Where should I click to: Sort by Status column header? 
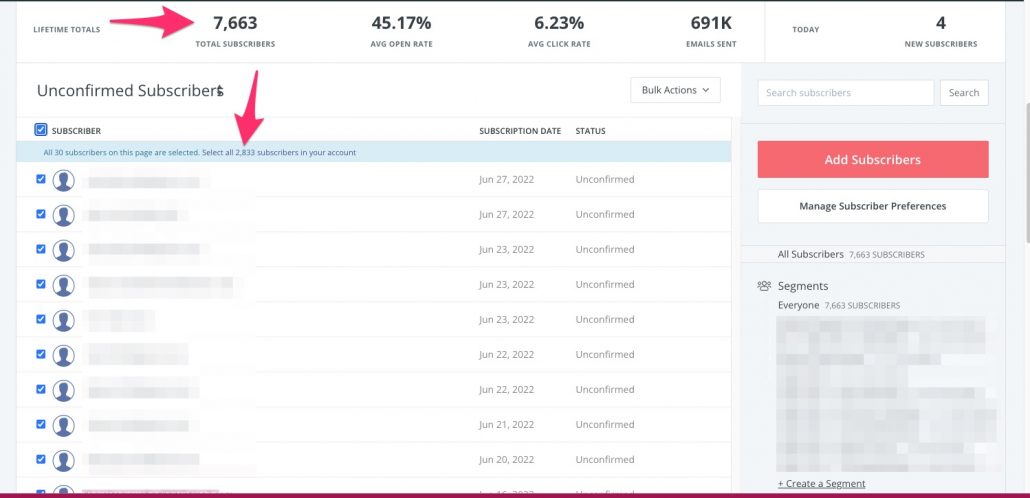click(x=590, y=131)
